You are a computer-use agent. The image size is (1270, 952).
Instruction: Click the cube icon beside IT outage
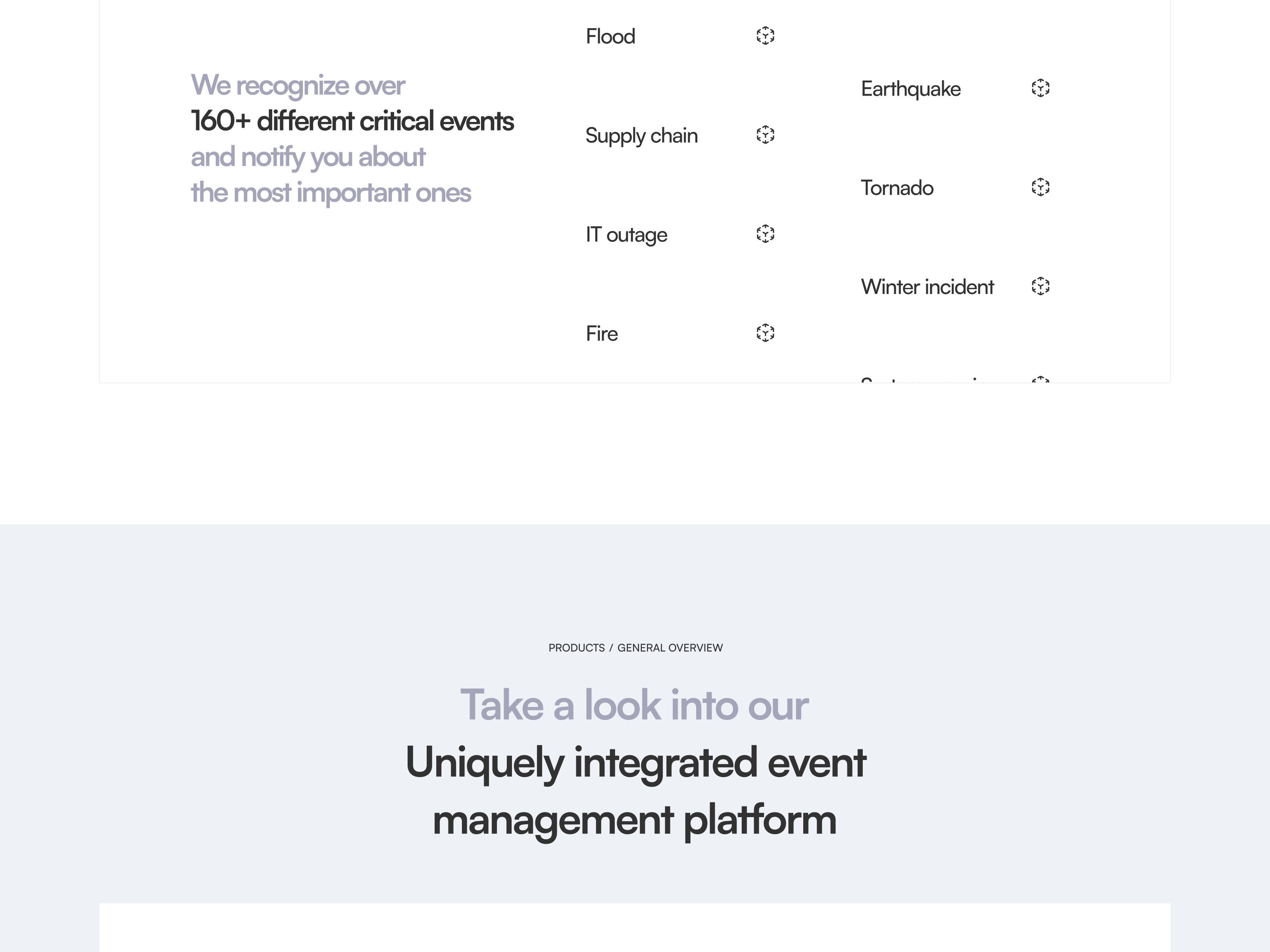pos(765,234)
